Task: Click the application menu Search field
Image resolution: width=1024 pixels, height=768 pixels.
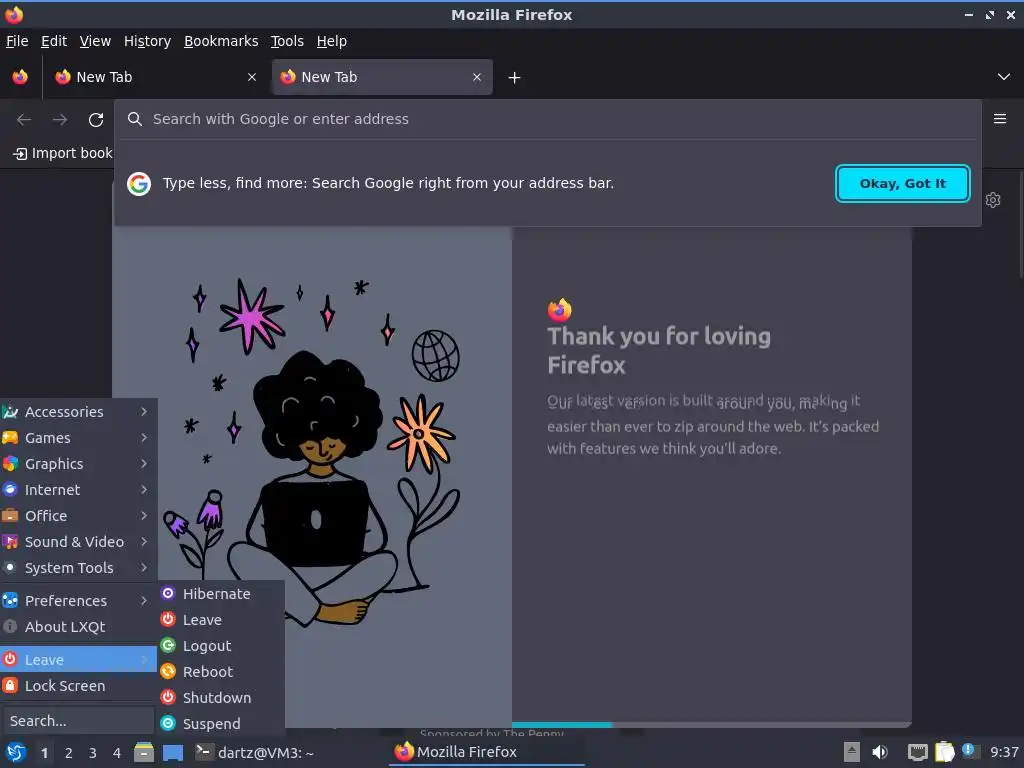Action: 78,721
